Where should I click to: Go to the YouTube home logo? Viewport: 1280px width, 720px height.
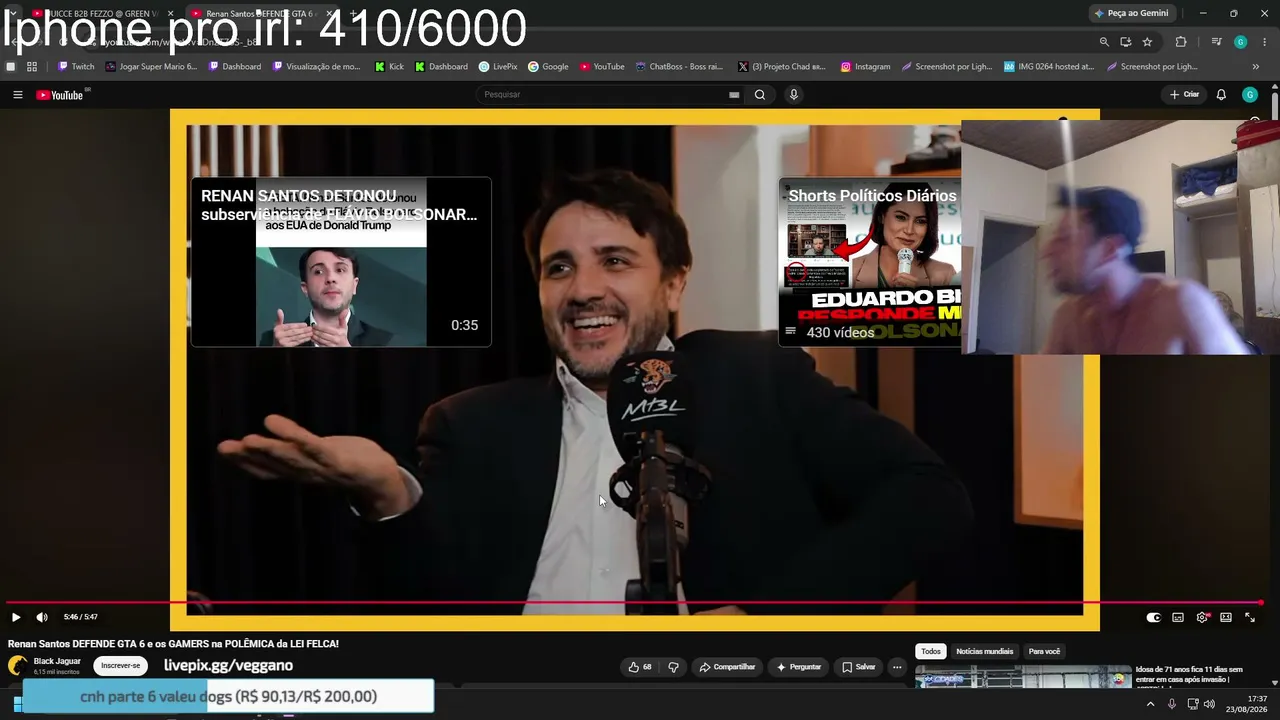[x=60, y=95]
